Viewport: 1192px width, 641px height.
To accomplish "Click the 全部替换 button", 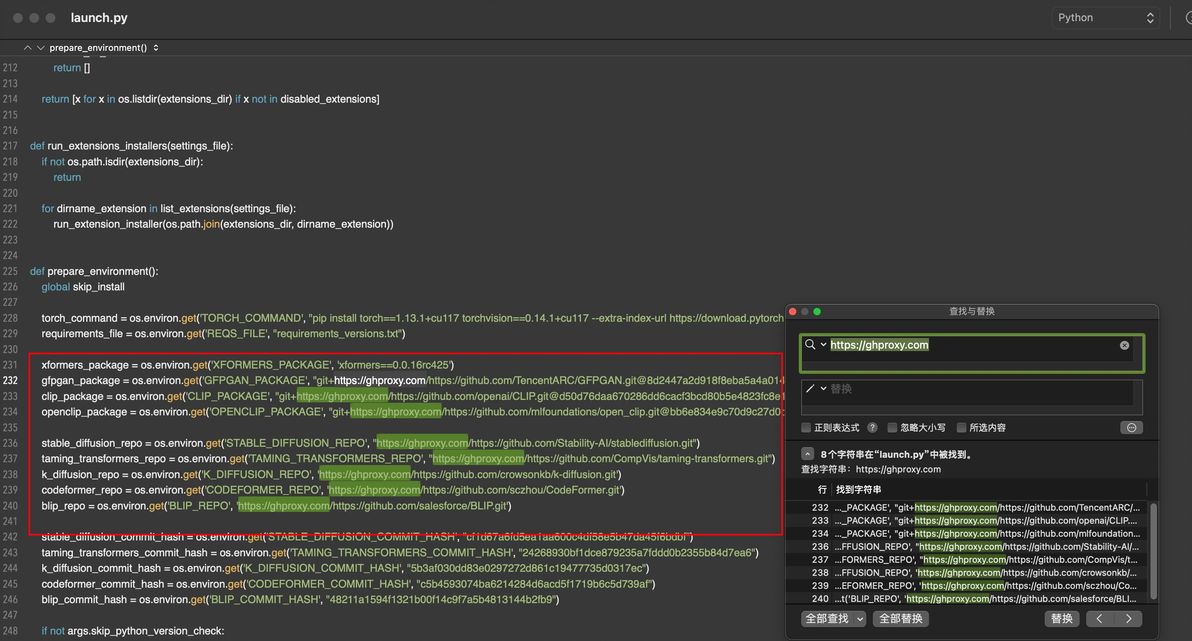I will tap(901, 619).
